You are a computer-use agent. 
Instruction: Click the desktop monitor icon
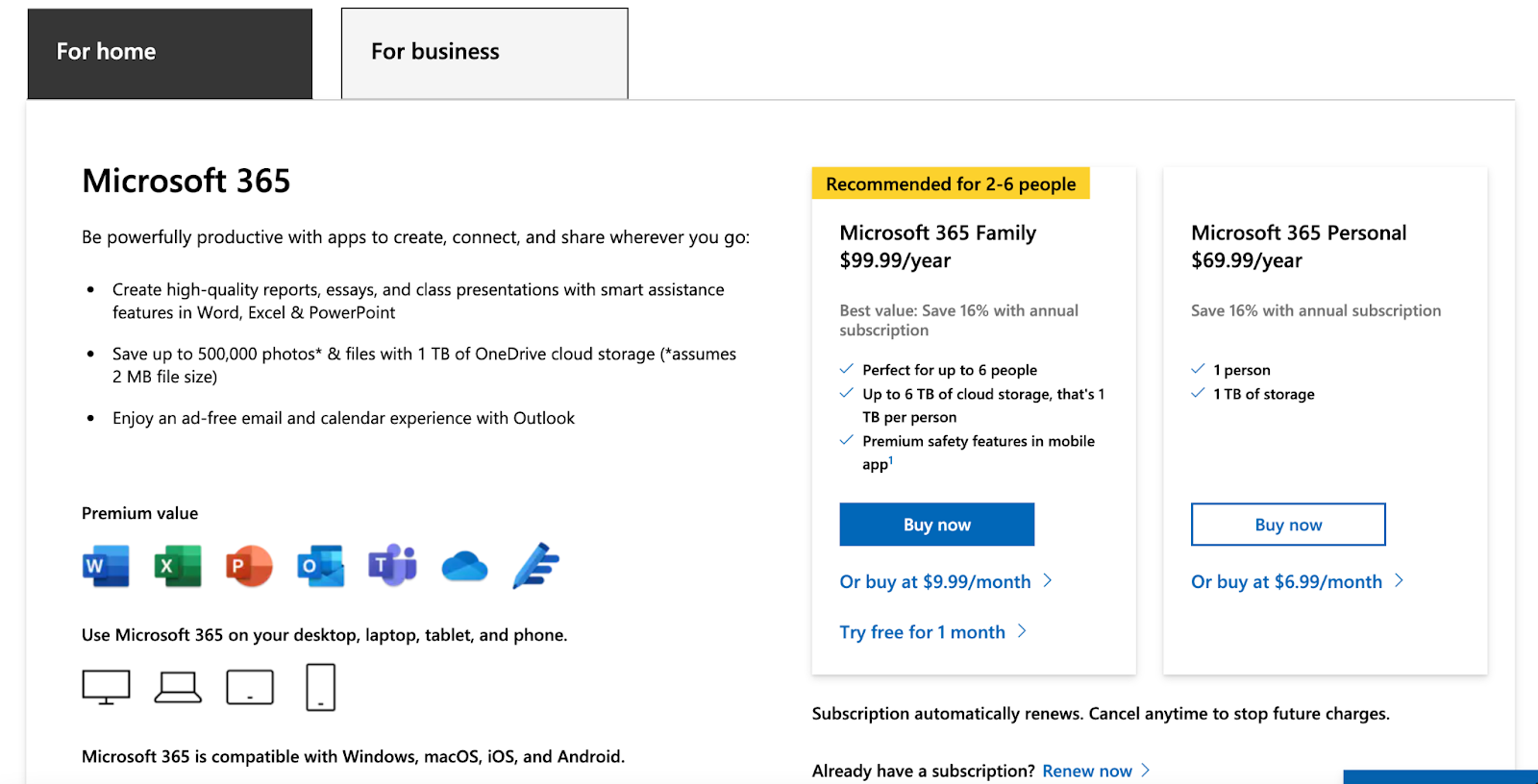[x=106, y=687]
